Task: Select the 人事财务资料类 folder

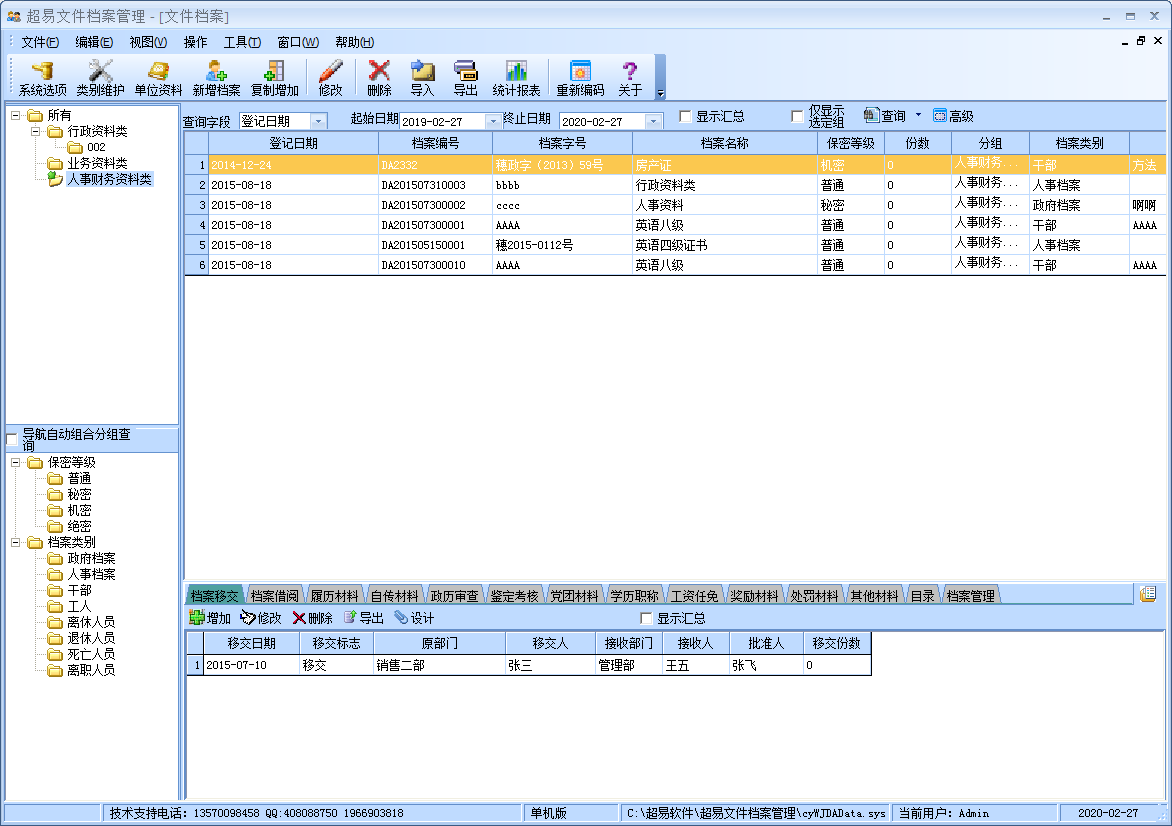Action: click(x=109, y=179)
